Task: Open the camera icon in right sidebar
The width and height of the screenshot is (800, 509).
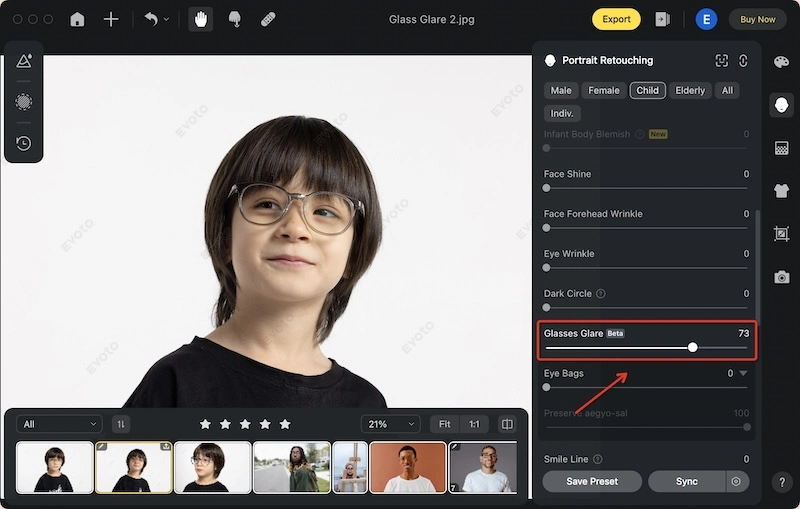Action: click(x=781, y=277)
